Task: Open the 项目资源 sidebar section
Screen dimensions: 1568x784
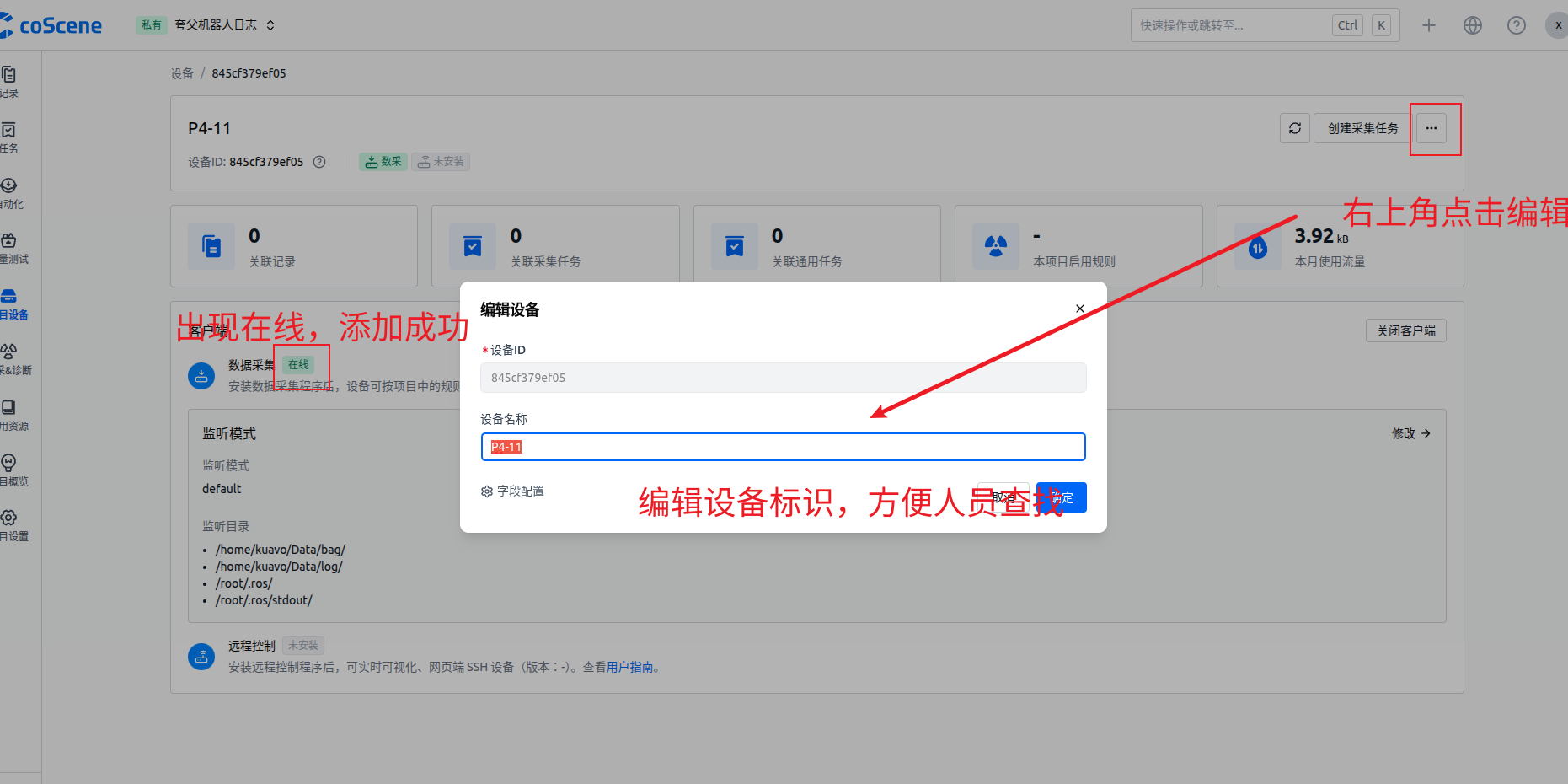Action: [x=11, y=414]
